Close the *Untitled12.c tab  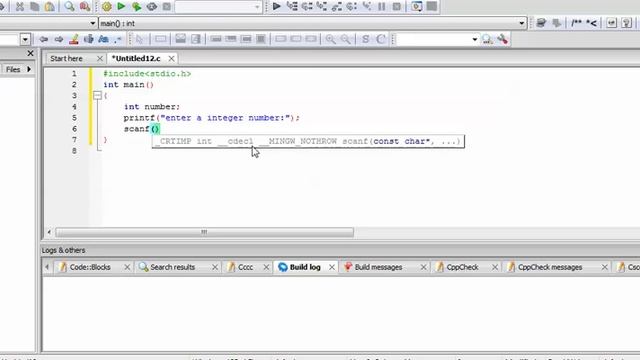click(171, 59)
